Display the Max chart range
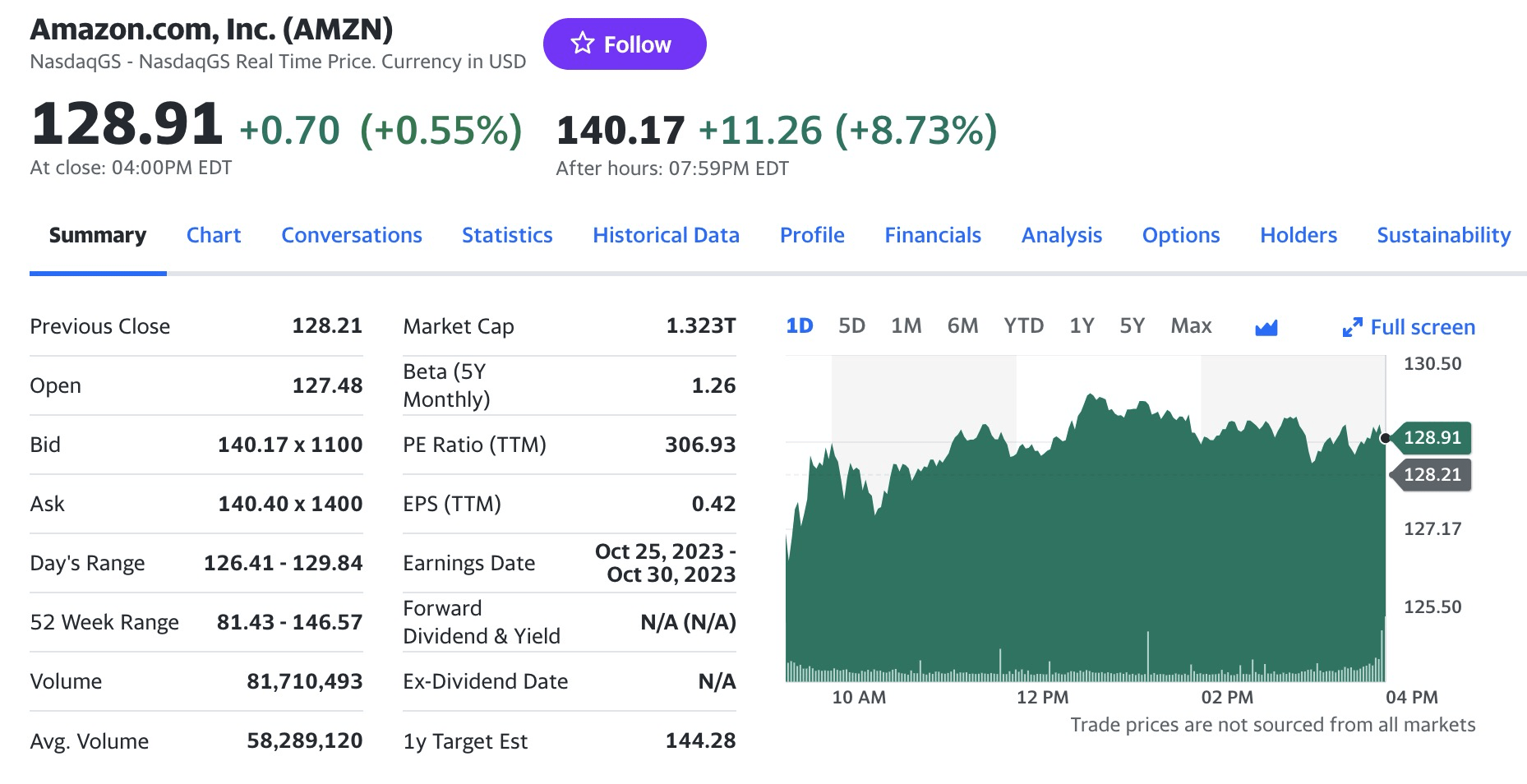The width and height of the screenshot is (1527, 784). point(1191,326)
